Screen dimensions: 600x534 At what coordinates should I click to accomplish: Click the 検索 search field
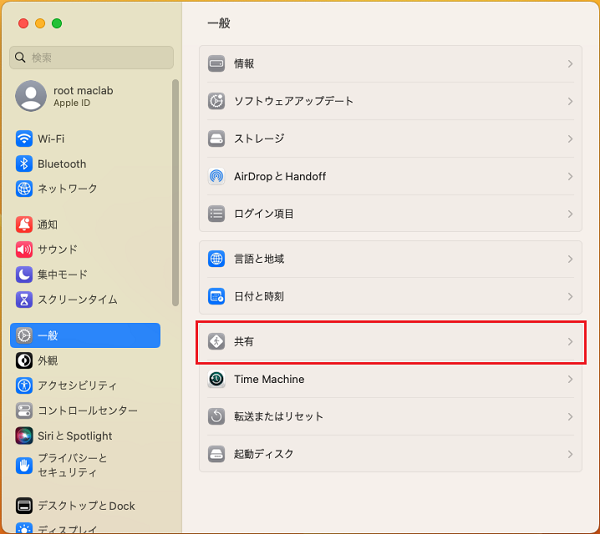[91, 57]
